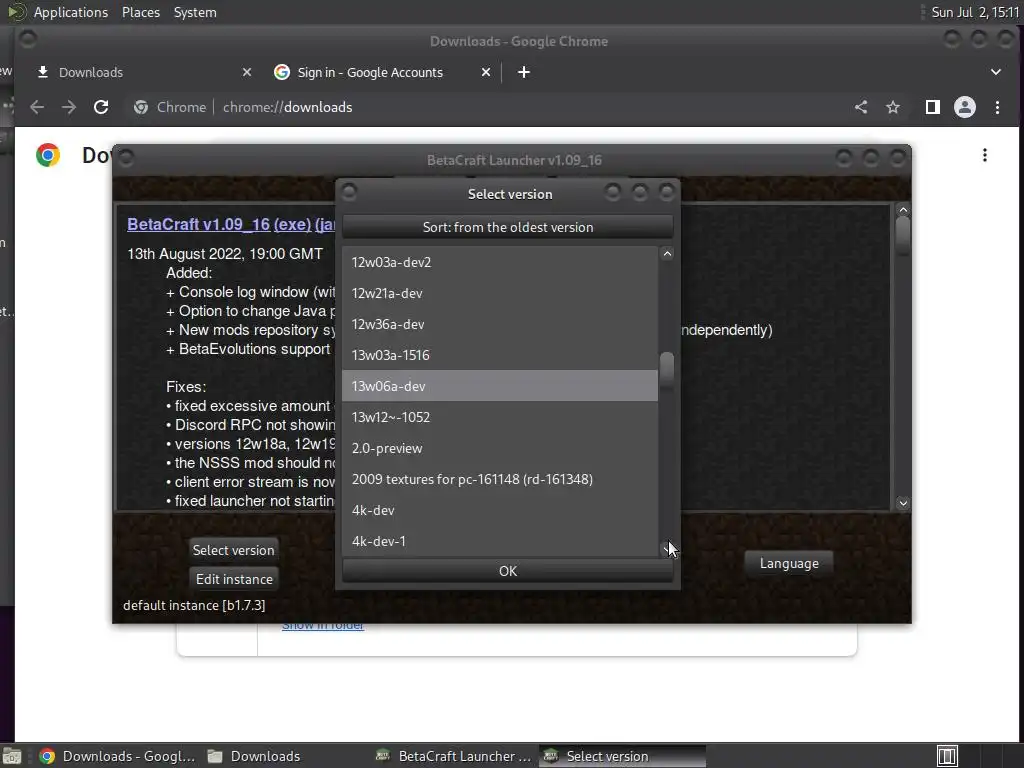The width and height of the screenshot is (1024, 768).
Task: Open Chrome side panel icon
Action: pos(933,107)
